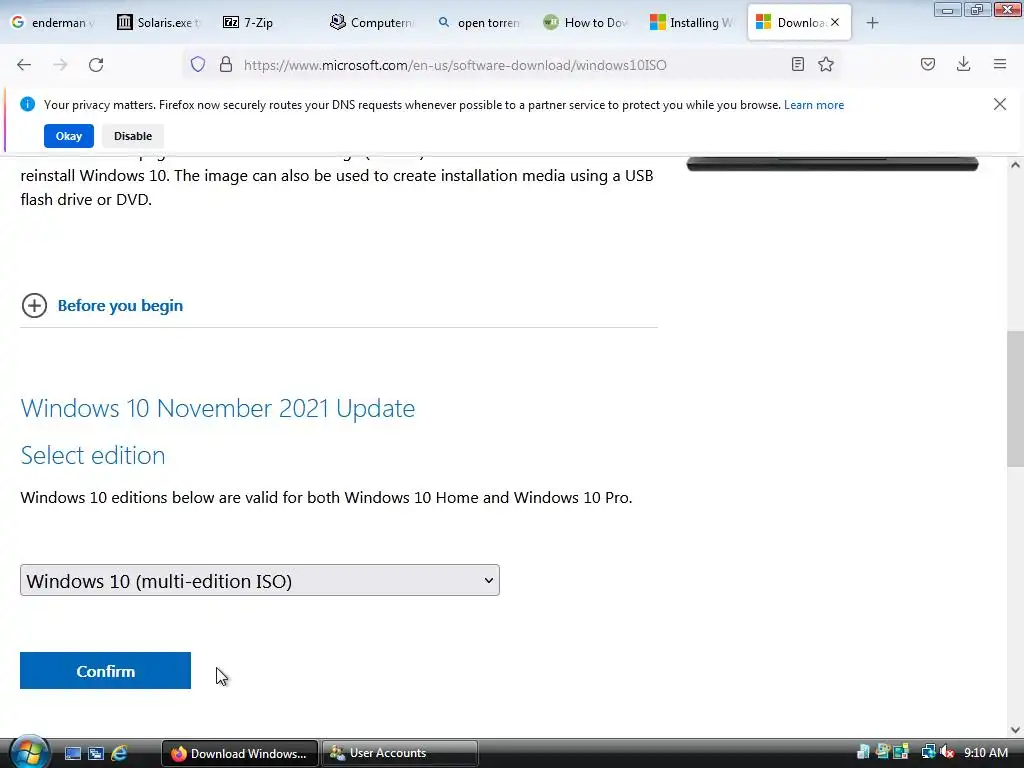Click Switch between windows quick launch icon

[96, 754]
